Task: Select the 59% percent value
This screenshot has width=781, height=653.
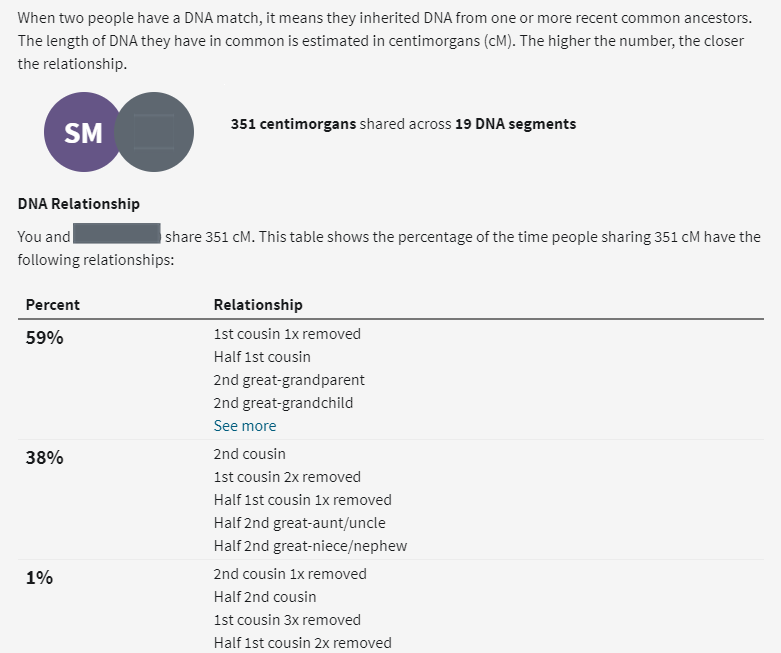Action: pos(44,338)
